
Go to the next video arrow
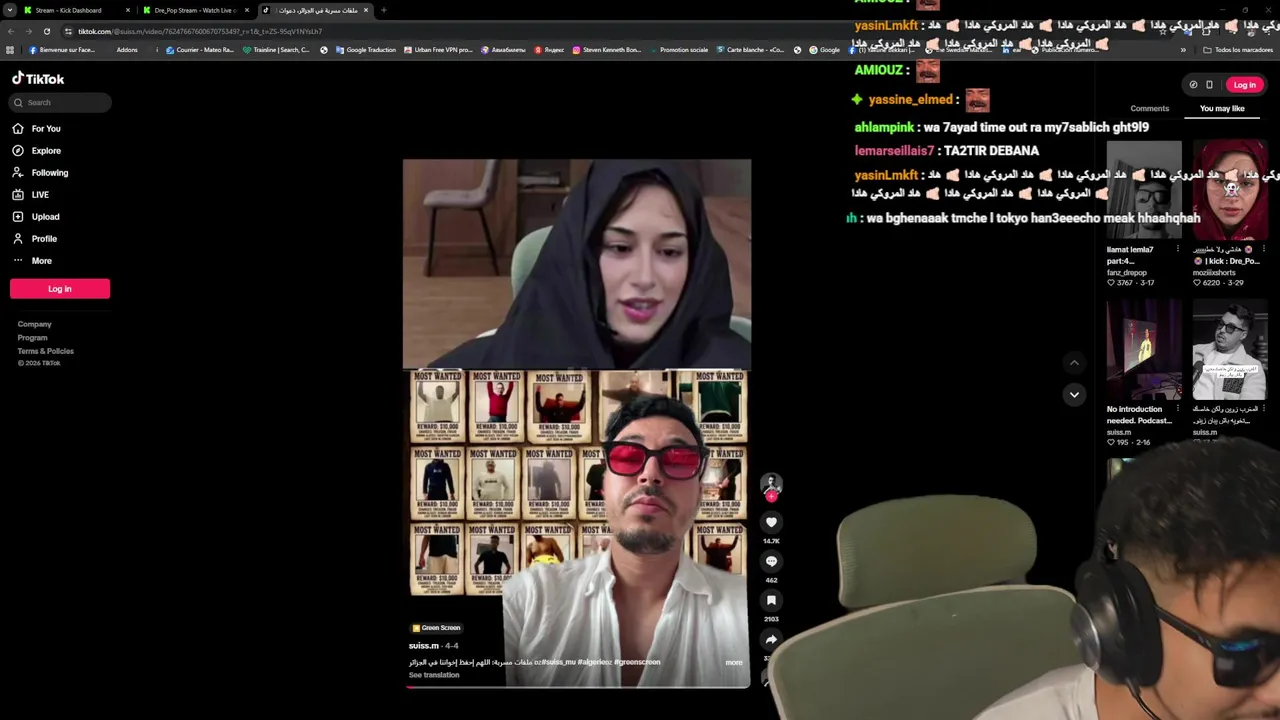coord(1074,394)
